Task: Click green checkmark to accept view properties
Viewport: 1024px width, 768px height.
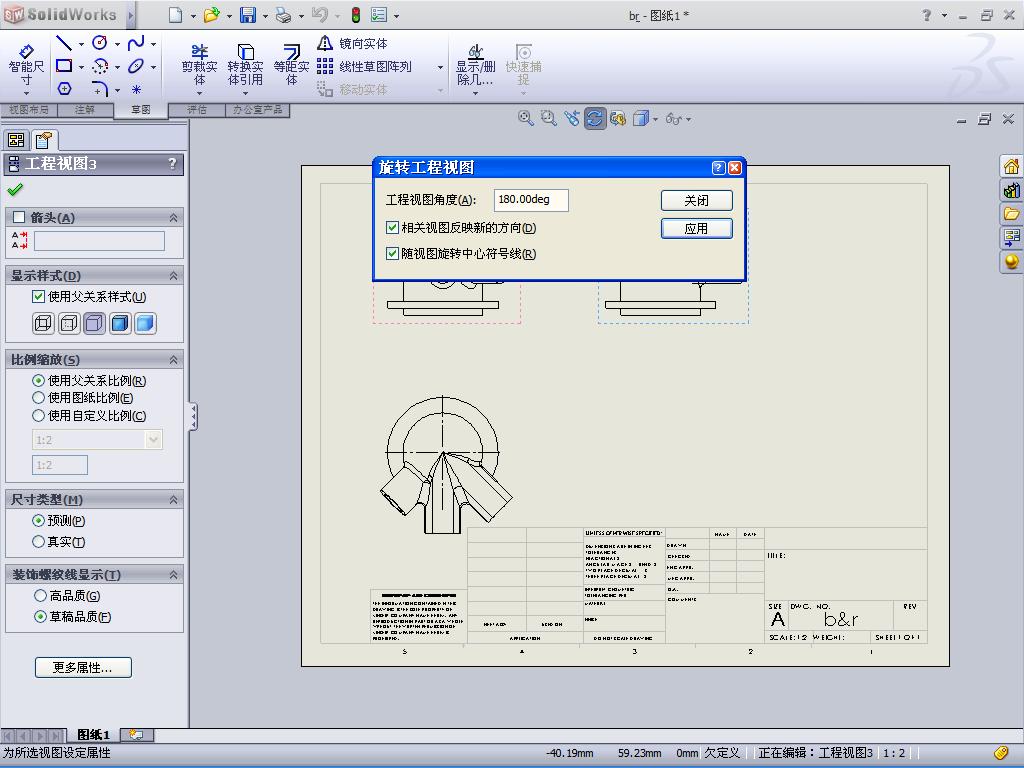Action: click(15, 189)
